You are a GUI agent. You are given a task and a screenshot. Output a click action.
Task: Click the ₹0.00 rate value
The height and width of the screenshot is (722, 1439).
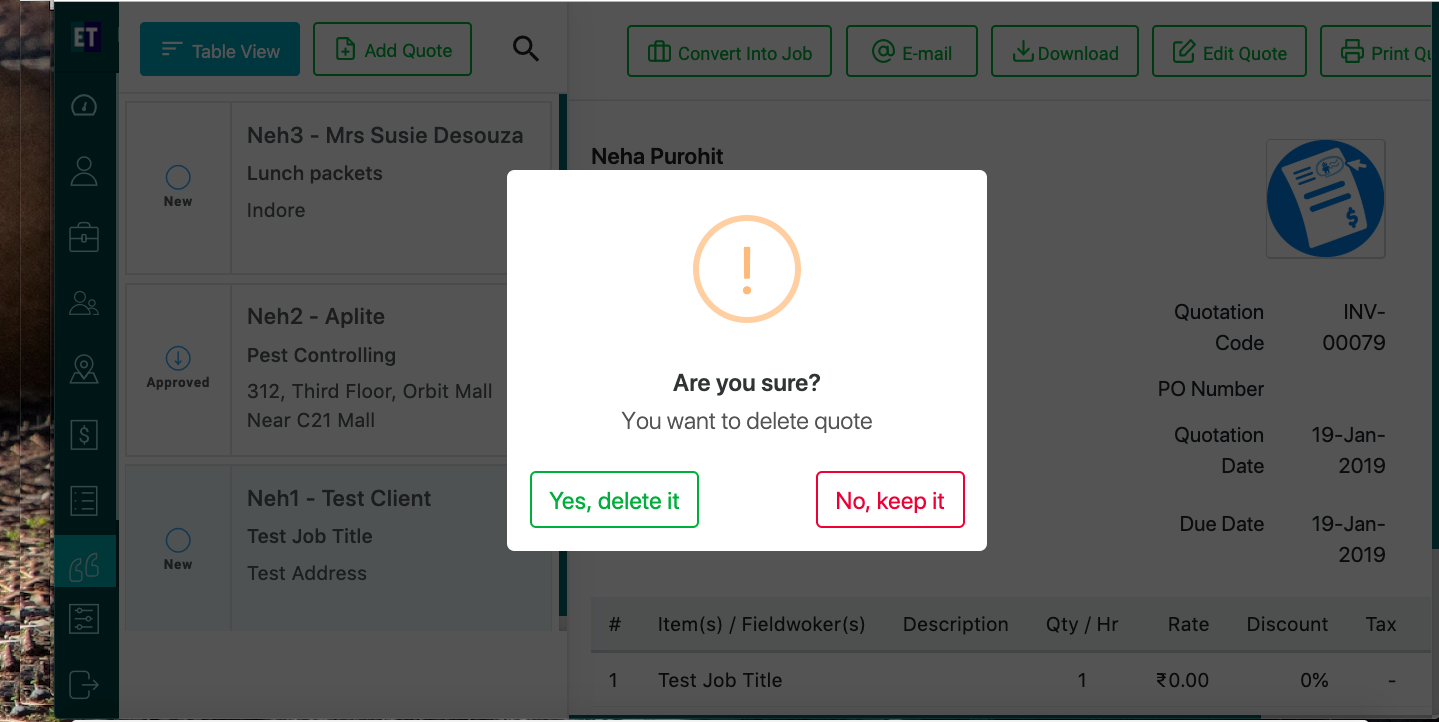[x=1182, y=680]
